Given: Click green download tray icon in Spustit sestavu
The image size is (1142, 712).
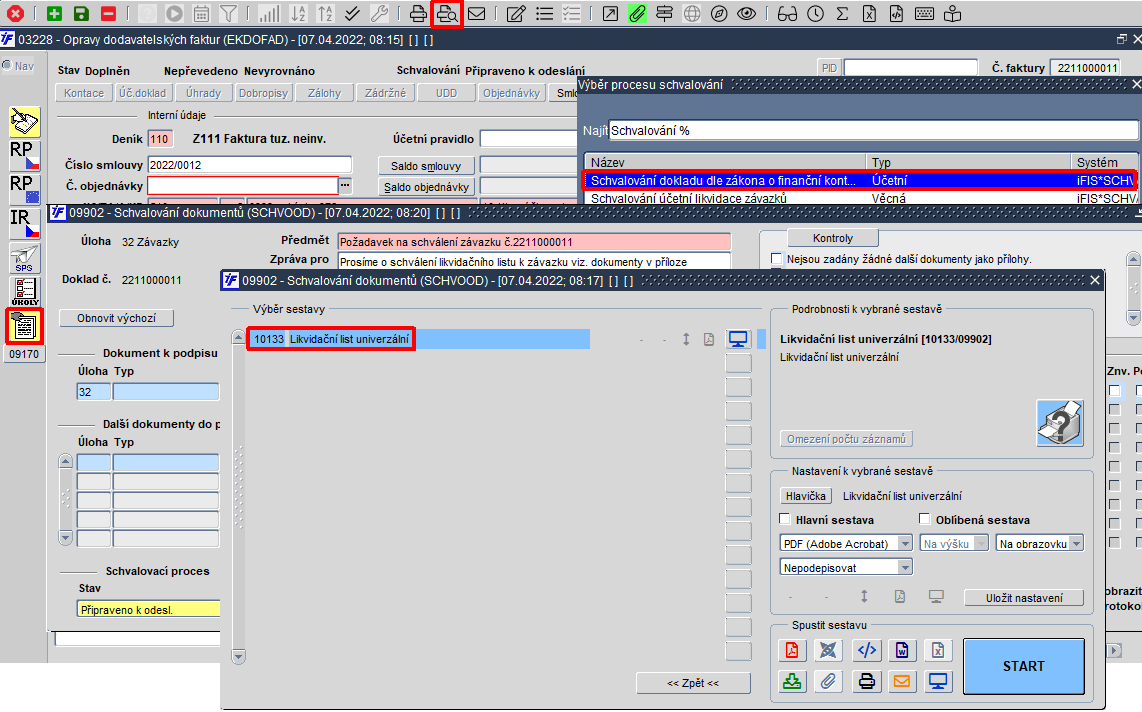Looking at the screenshot, I should pyautogui.click(x=792, y=681).
